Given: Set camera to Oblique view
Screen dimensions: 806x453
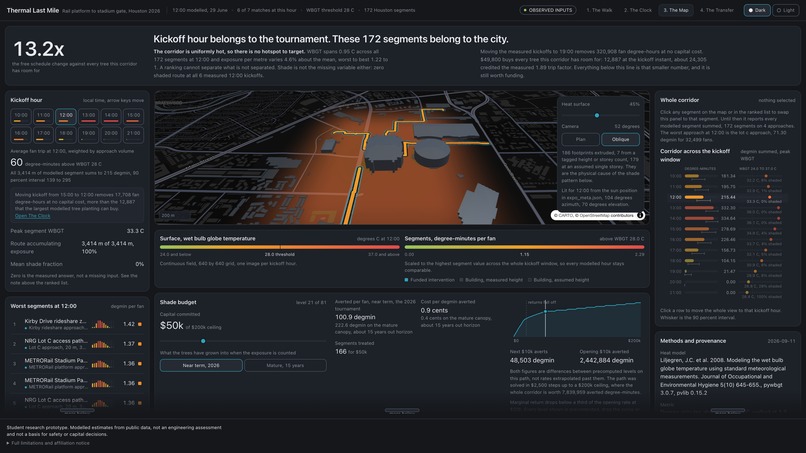Looking at the screenshot, I should [620, 139].
